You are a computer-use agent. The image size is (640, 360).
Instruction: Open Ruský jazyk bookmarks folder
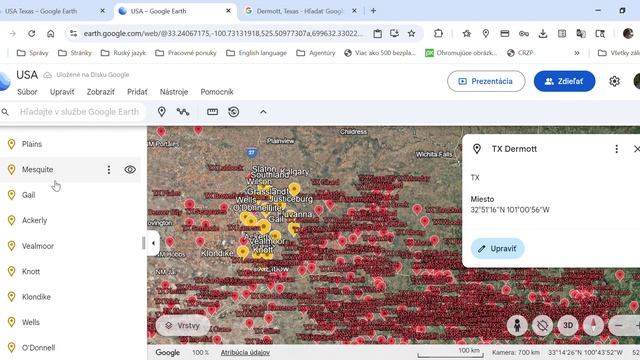[x=123, y=53]
